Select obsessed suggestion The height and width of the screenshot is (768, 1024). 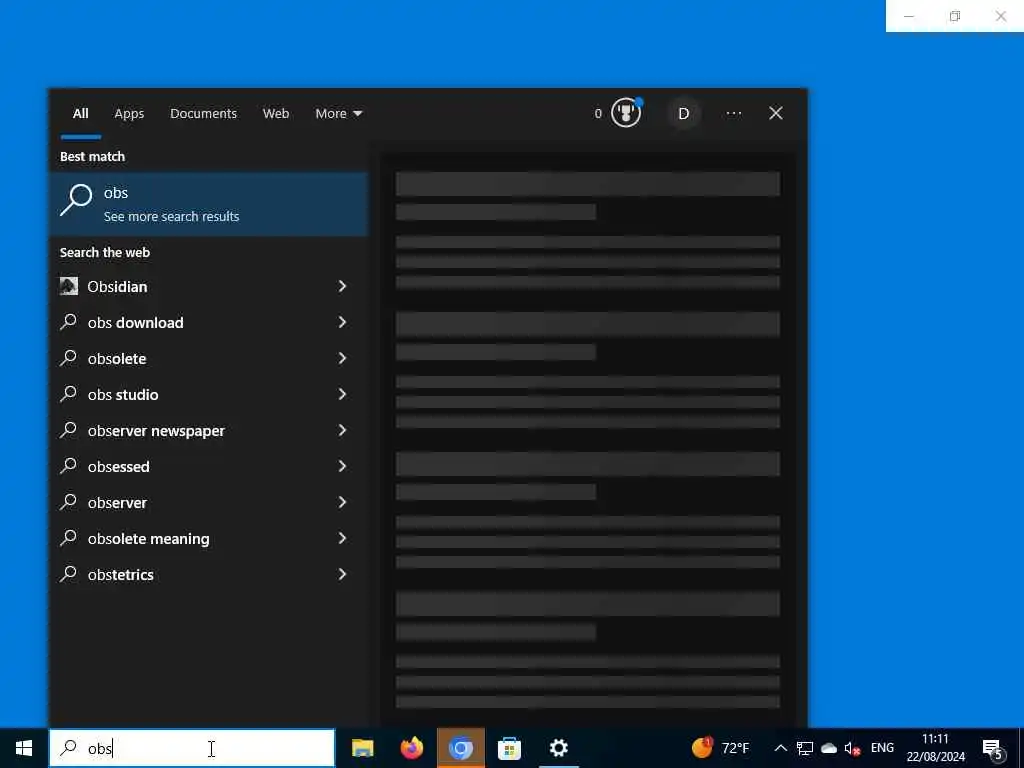coord(209,466)
